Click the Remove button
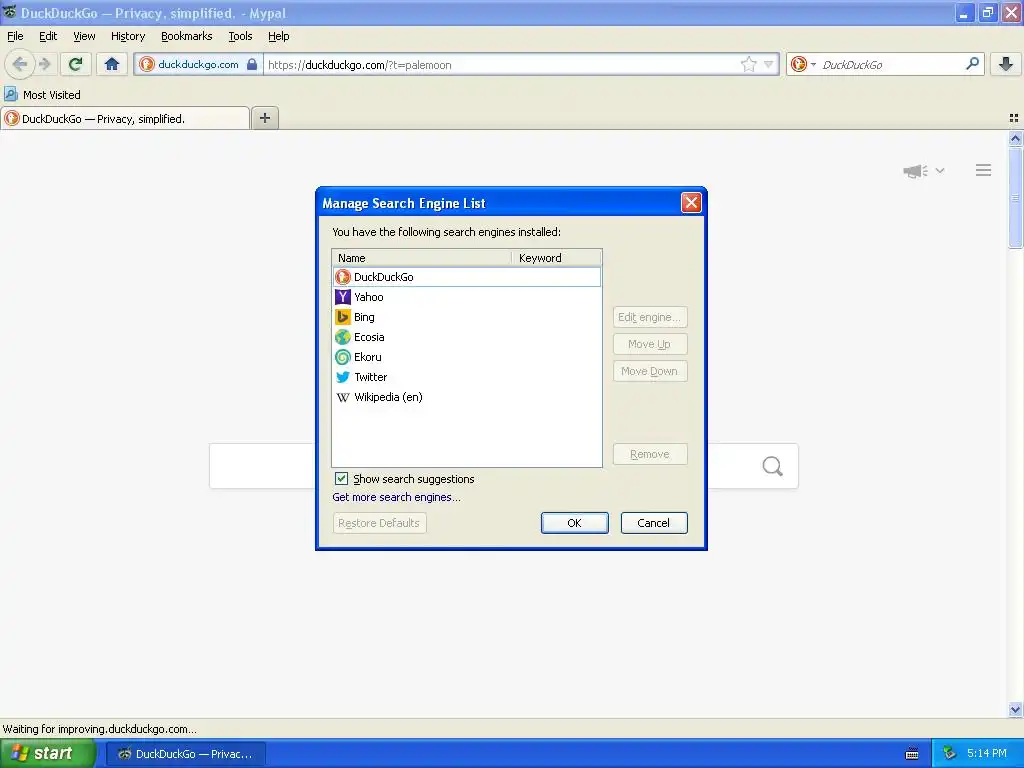The width and height of the screenshot is (1024, 768). [x=650, y=455]
